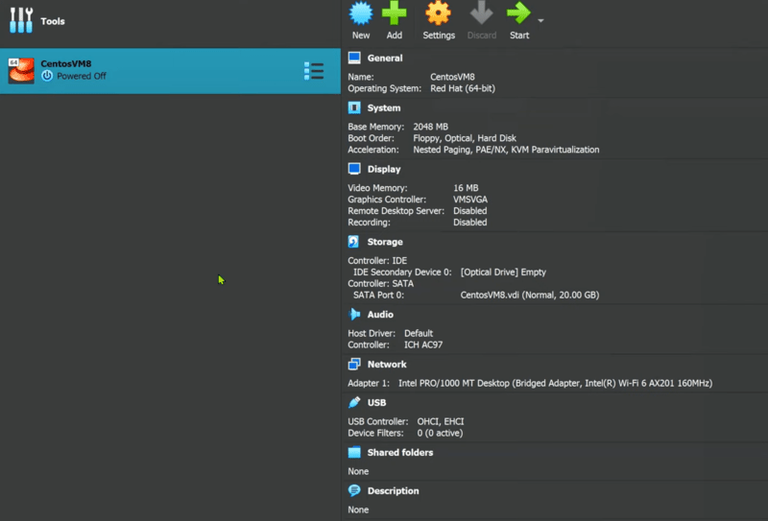Click Remote Desktop Server 'Disabled' value
Image resolution: width=768 pixels, height=521 pixels.
click(x=470, y=211)
